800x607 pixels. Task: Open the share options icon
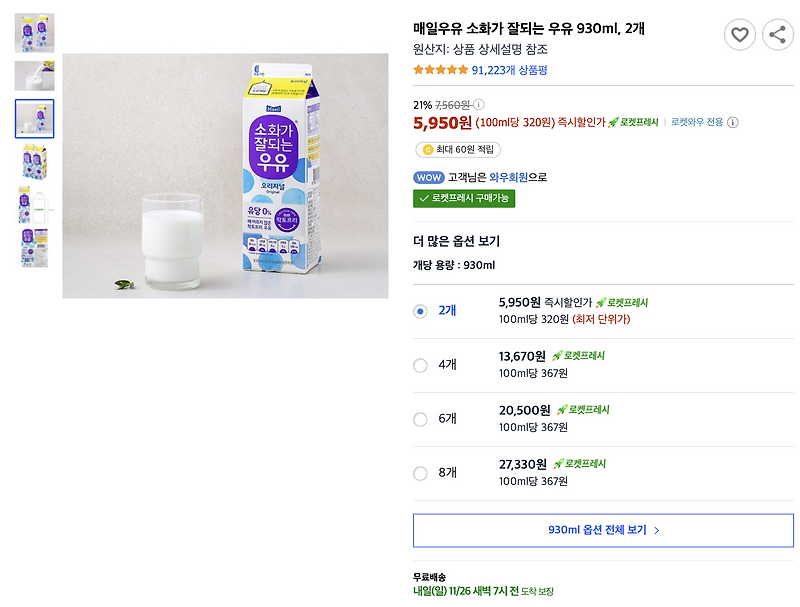[778, 34]
